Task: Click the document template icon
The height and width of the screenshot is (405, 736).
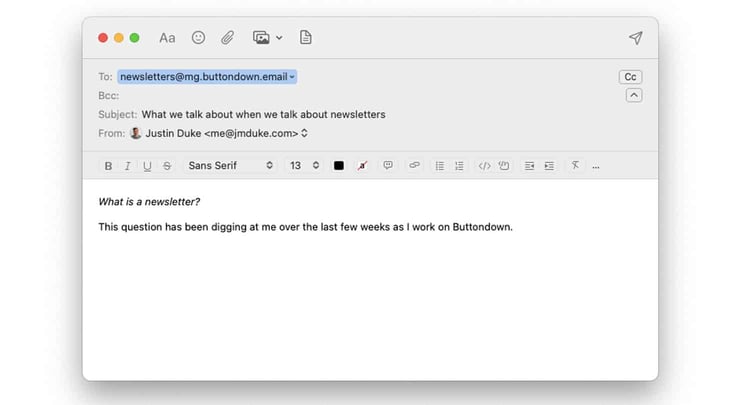Action: pos(306,38)
